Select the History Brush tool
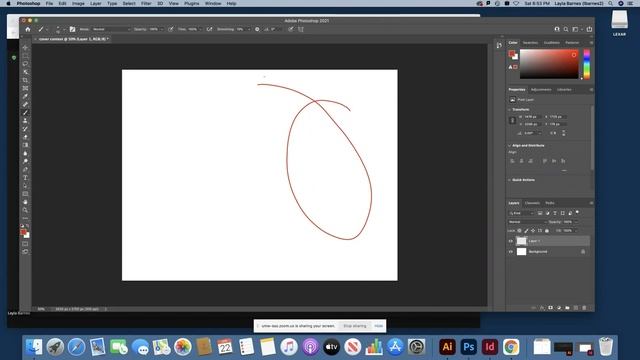640x360 pixels. (25, 129)
